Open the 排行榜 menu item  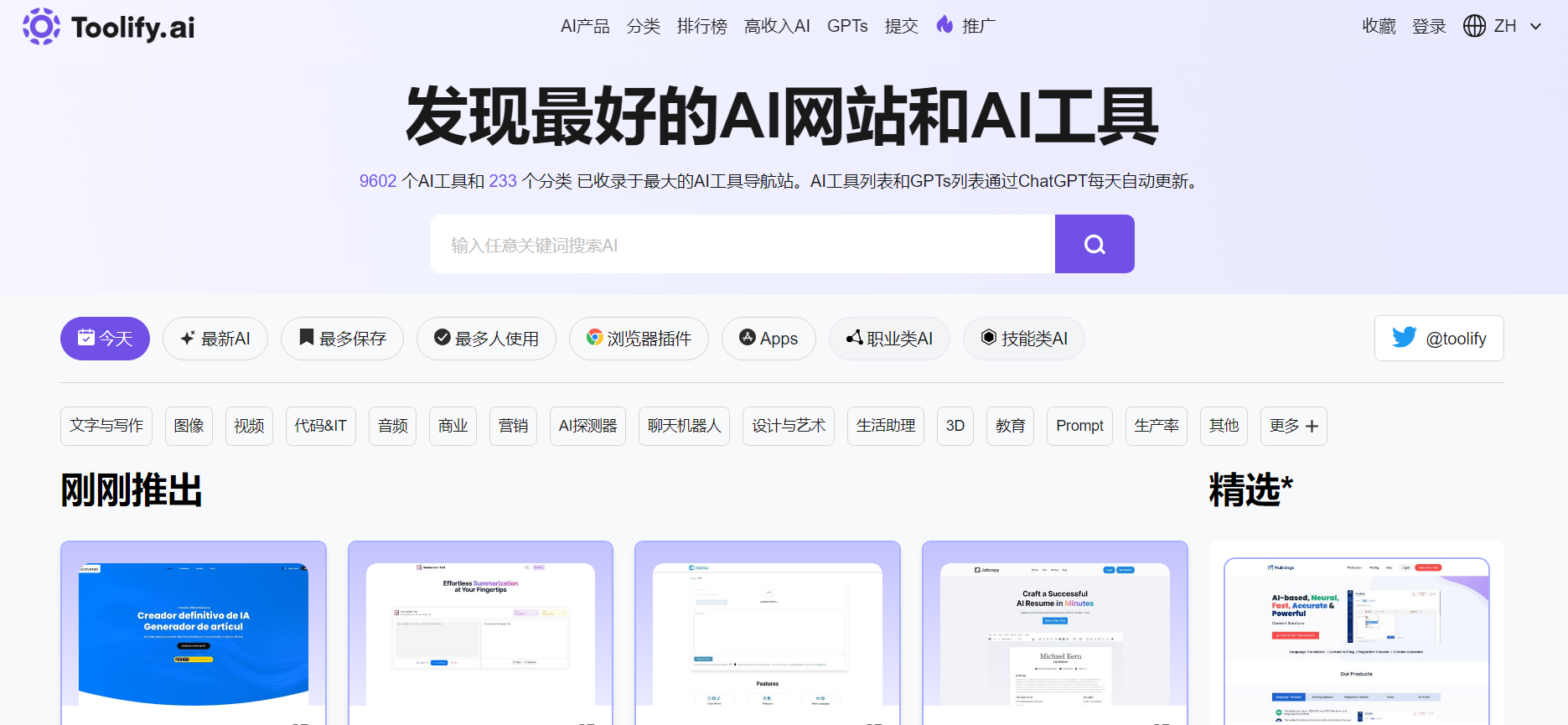[702, 26]
